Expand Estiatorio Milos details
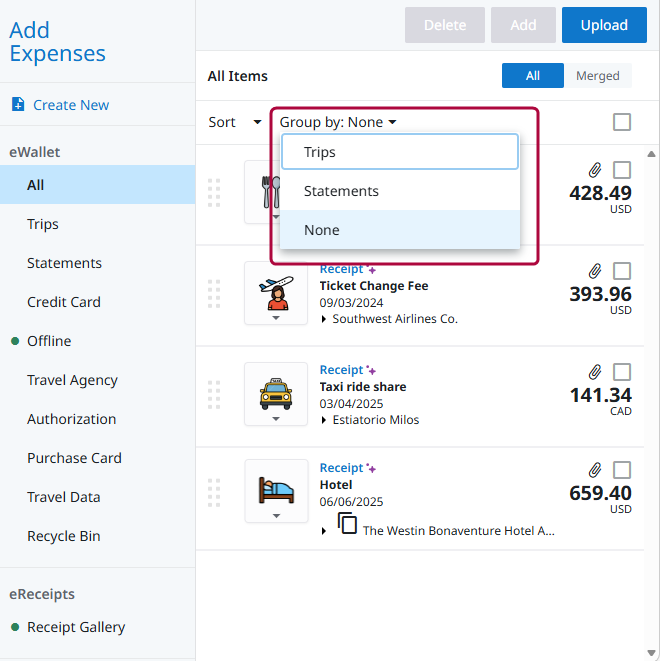The height and width of the screenshot is (661, 660). click(x=324, y=420)
